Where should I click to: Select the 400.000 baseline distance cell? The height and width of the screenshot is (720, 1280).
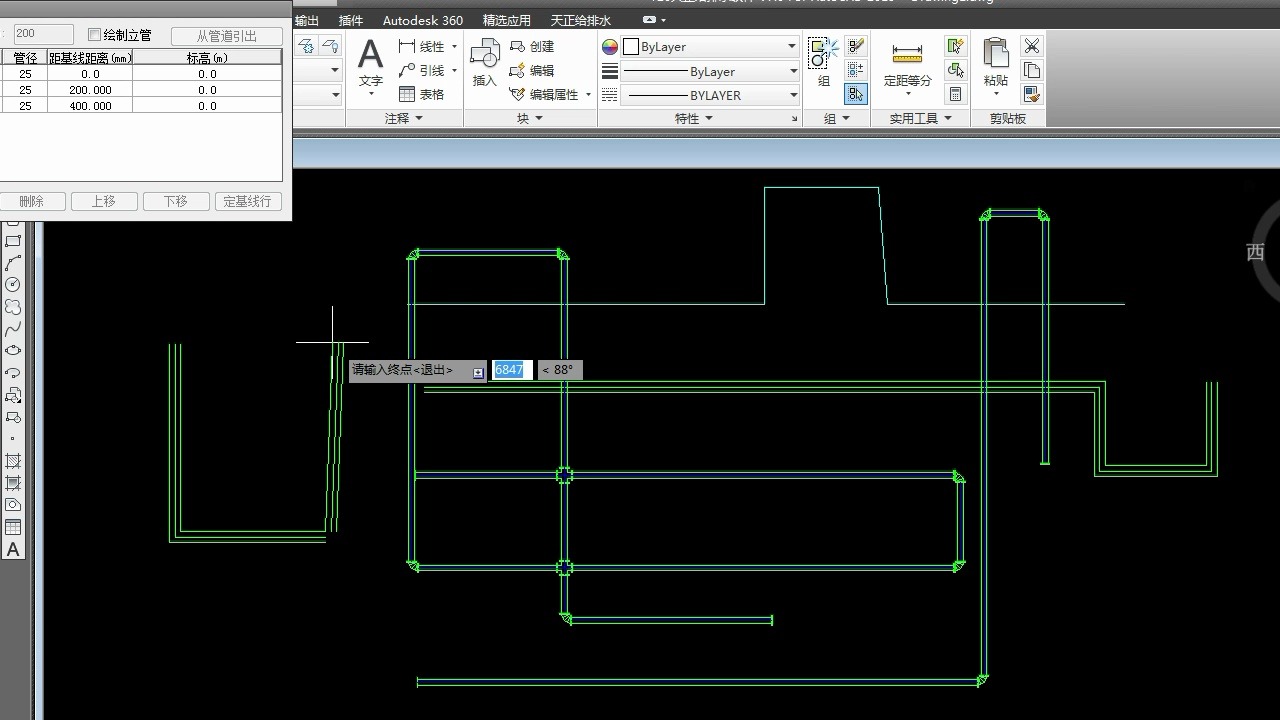click(91, 105)
